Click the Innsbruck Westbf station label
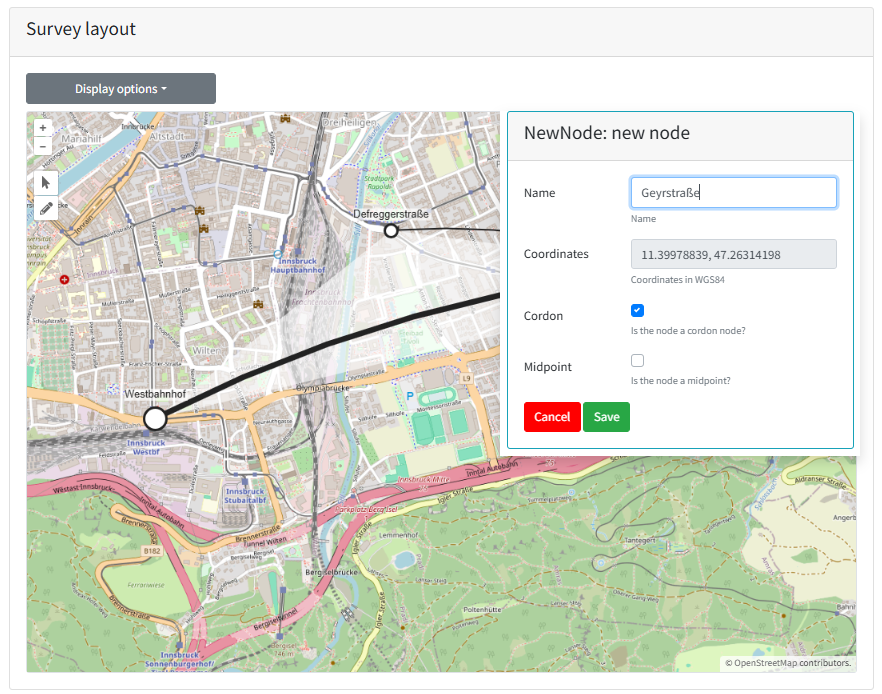The height and width of the screenshot is (694, 882). 146,447
